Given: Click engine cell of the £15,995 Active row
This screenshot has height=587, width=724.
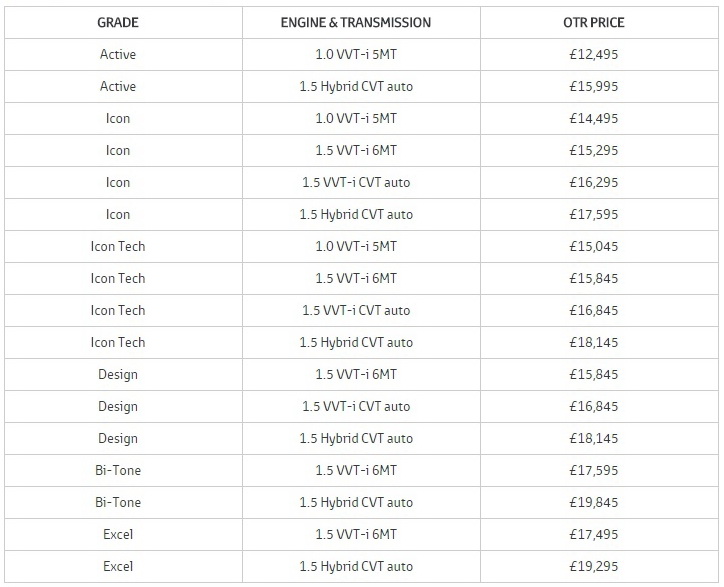Looking at the screenshot, I should 356,86.
